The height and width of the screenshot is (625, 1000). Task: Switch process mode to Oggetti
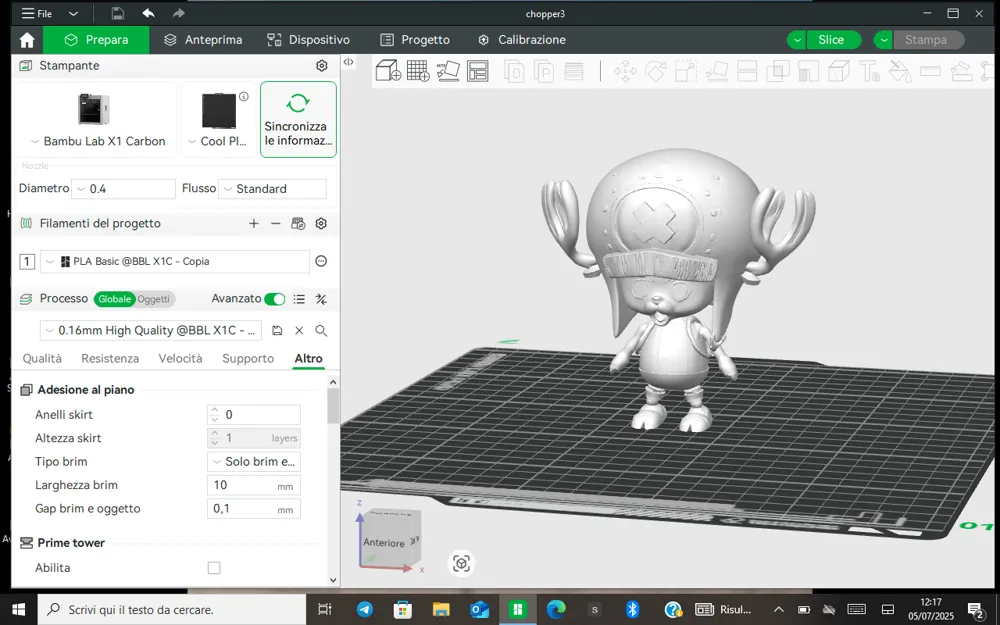pos(154,299)
